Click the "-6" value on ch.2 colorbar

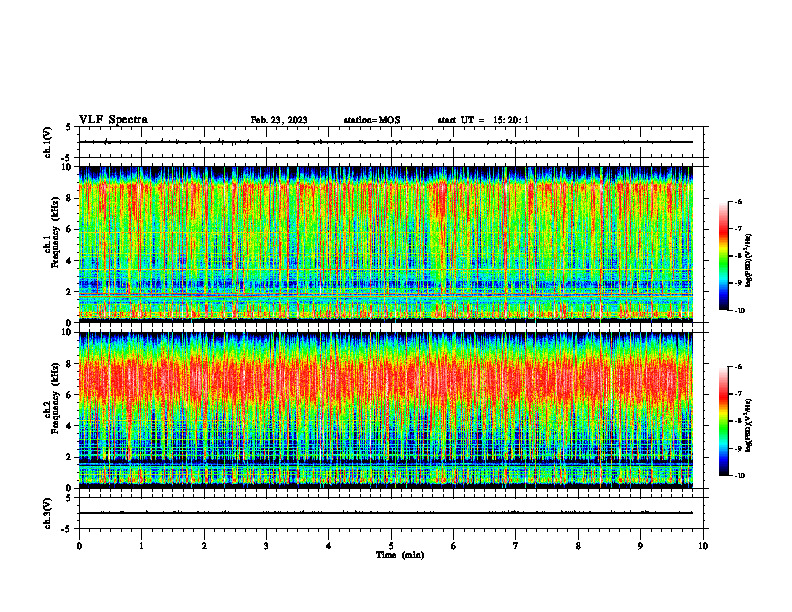[738, 367]
